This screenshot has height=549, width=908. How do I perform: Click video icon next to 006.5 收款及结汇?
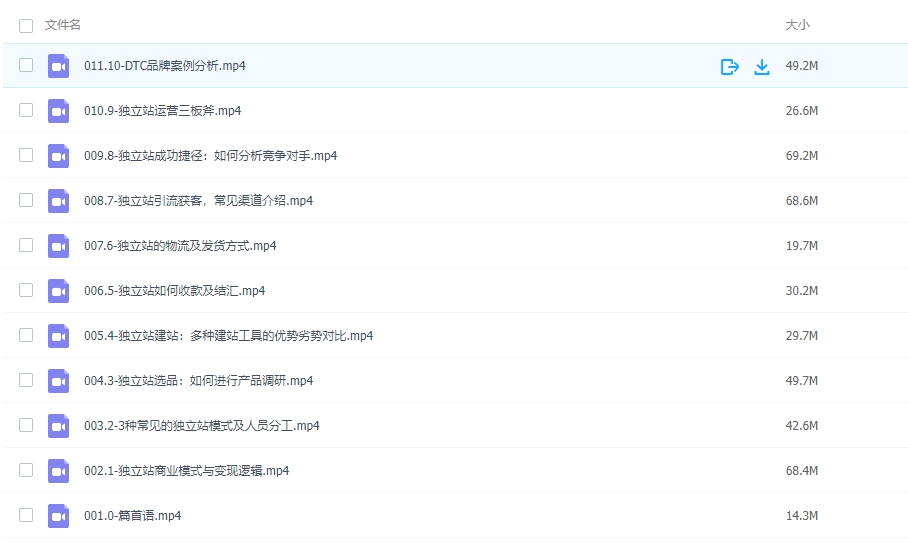click(x=58, y=291)
